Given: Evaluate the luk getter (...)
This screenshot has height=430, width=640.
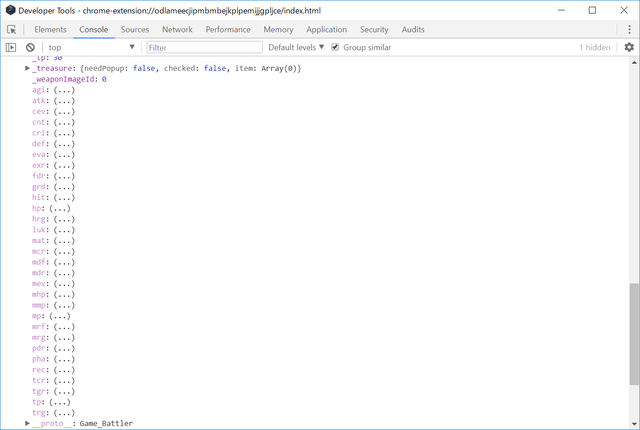Looking at the screenshot, I should [x=64, y=230].
